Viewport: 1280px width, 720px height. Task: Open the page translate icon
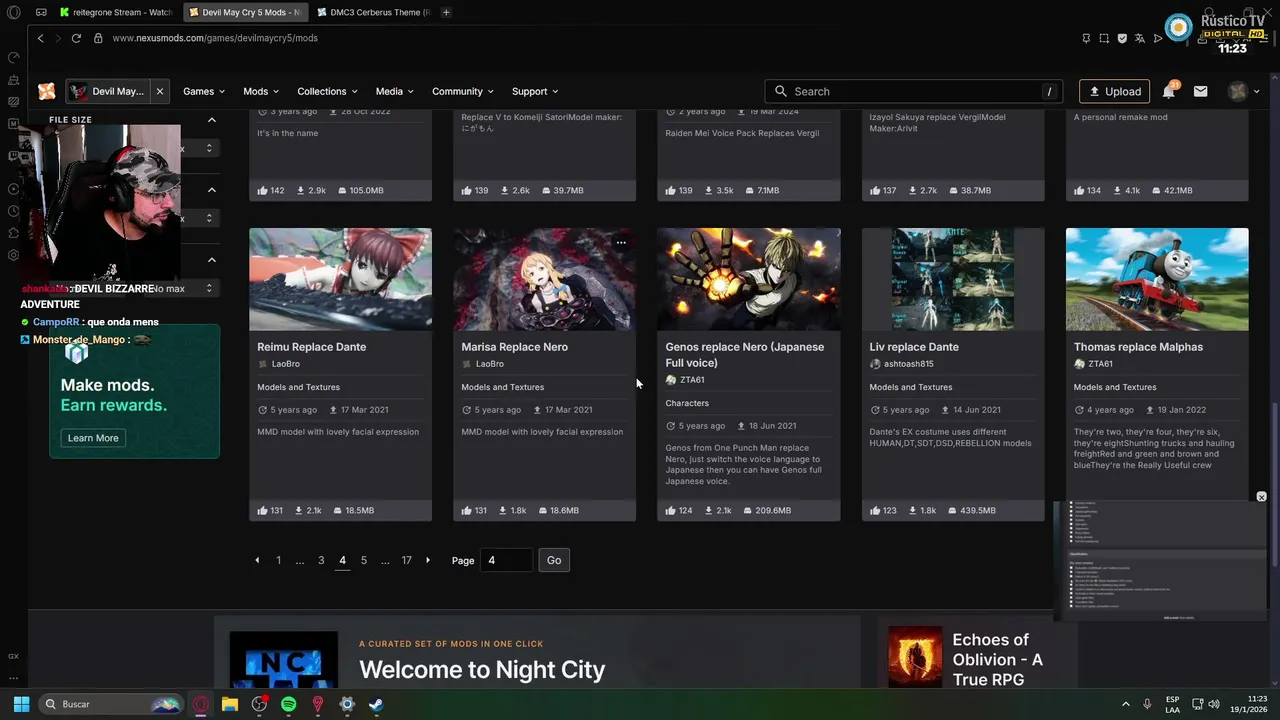pos(1140,38)
